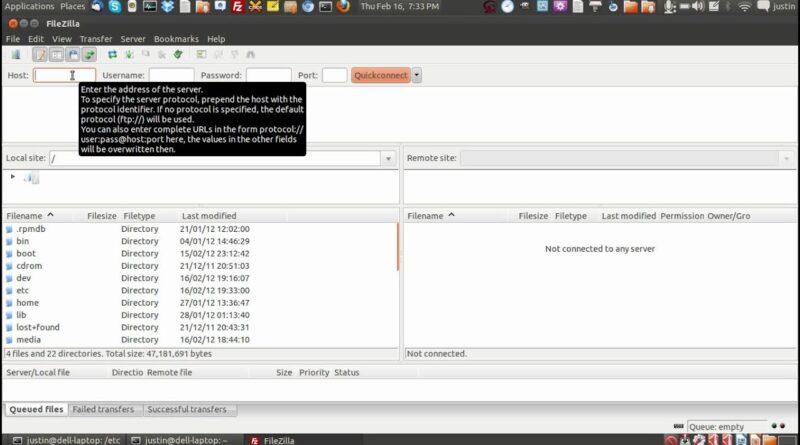This screenshot has width=800, height=445.
Task: Click the microphone indicator in the tray
Action: (669, 7)
